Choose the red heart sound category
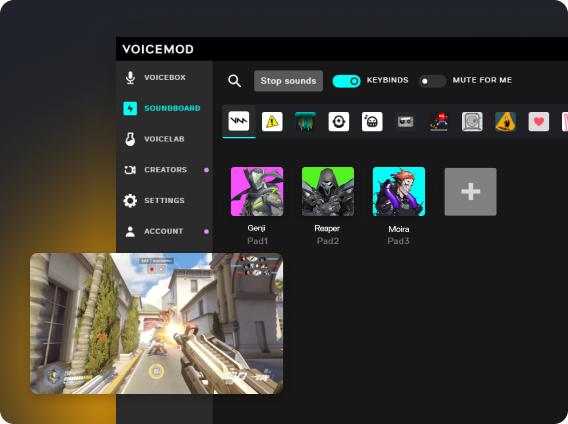The image size is (568, 424). tap(539, 121)
